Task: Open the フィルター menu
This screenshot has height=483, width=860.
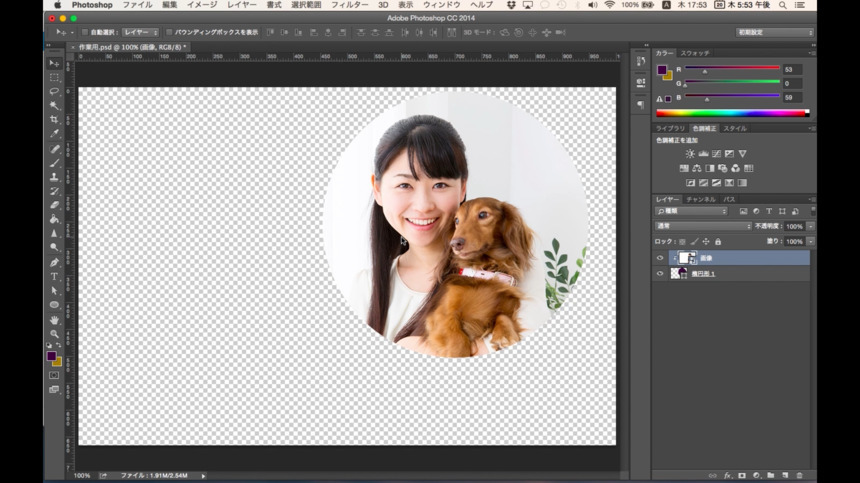Action: [x=349, y=5]
